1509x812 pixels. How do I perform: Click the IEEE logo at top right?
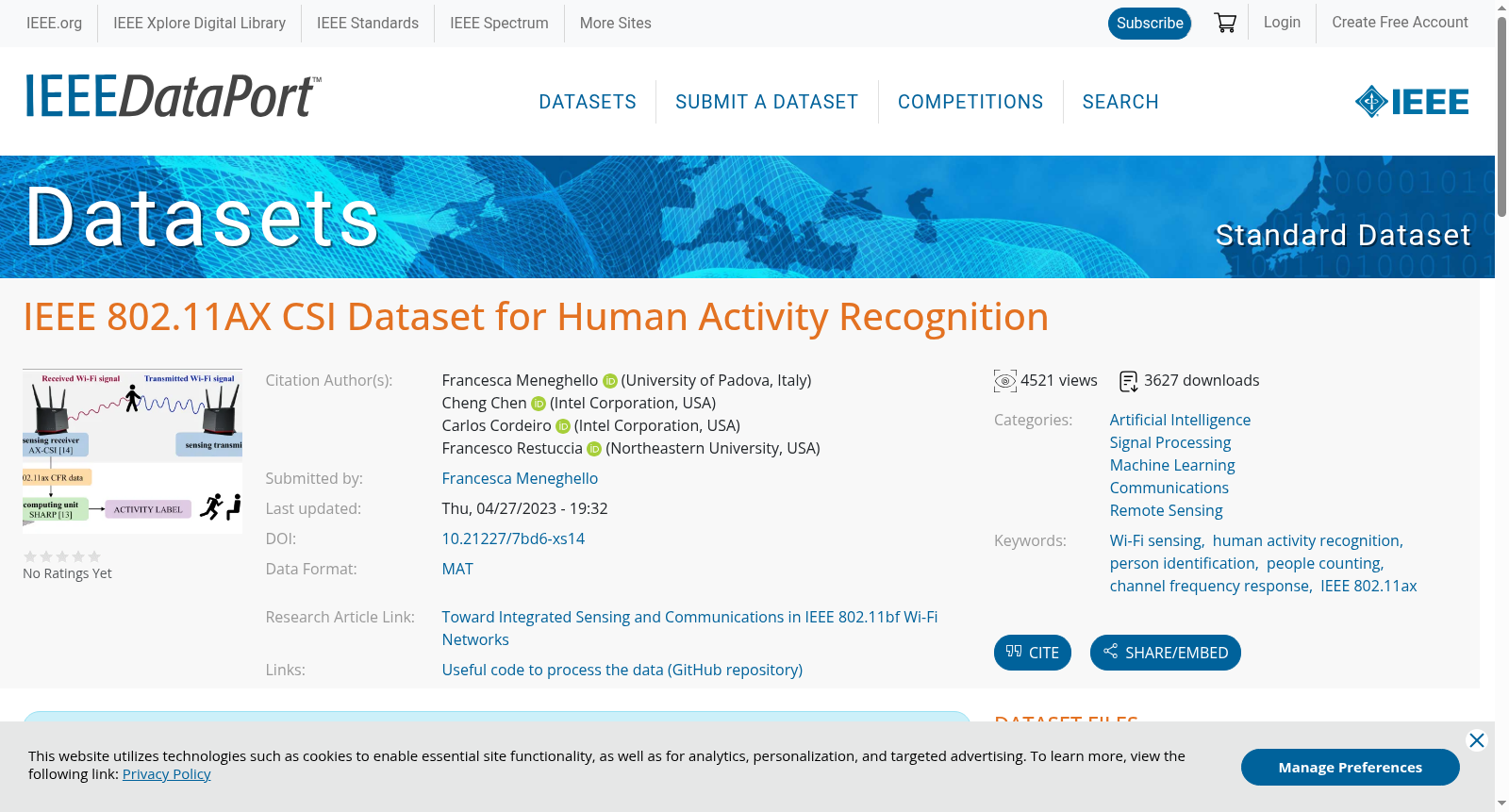point(1412,102)
